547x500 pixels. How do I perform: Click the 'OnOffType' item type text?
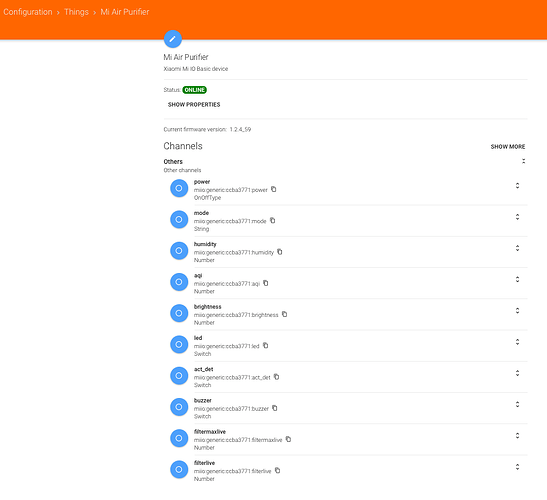[x=208, y=197]
